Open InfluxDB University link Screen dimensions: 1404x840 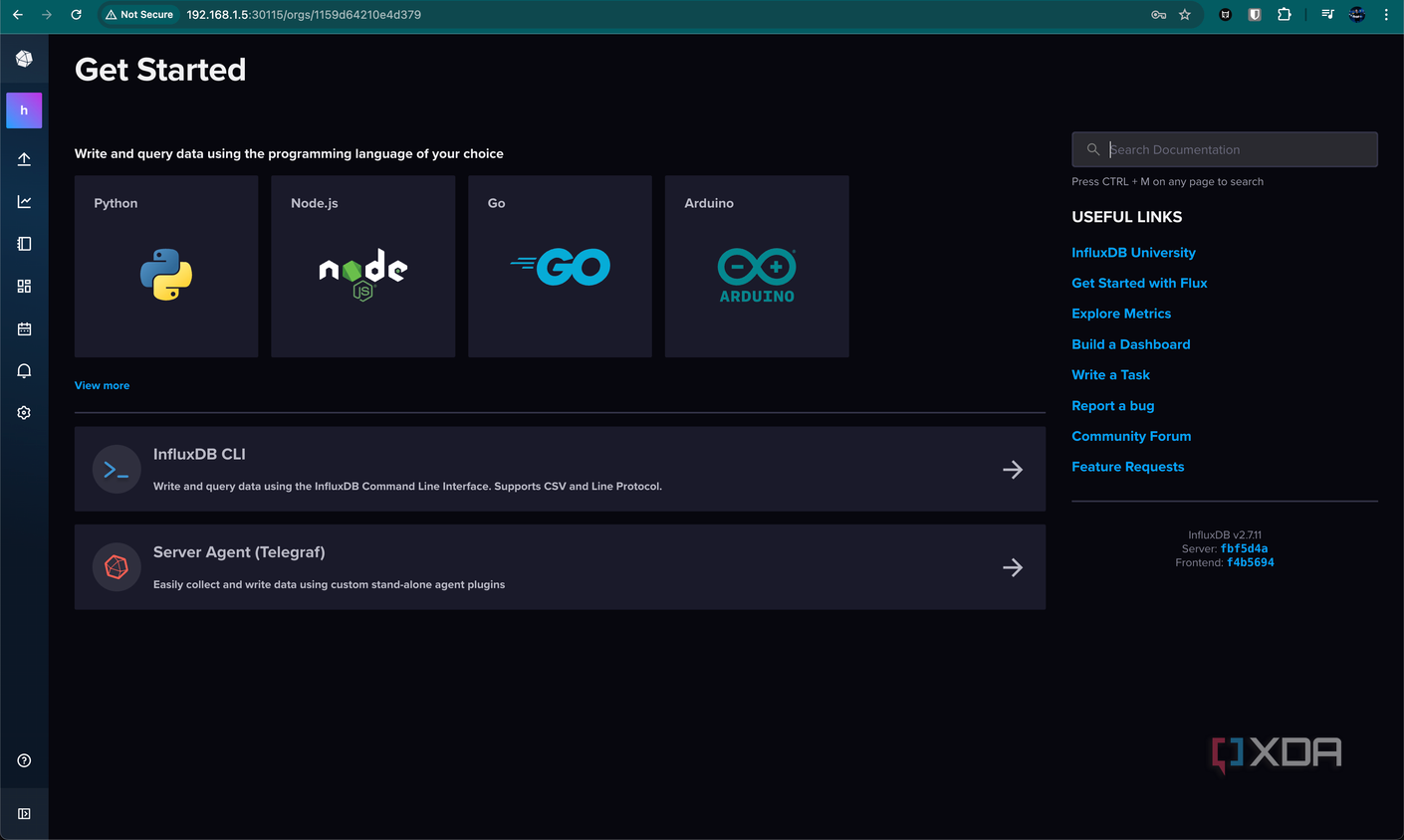pyautogui.click(x=1133, y=253)
